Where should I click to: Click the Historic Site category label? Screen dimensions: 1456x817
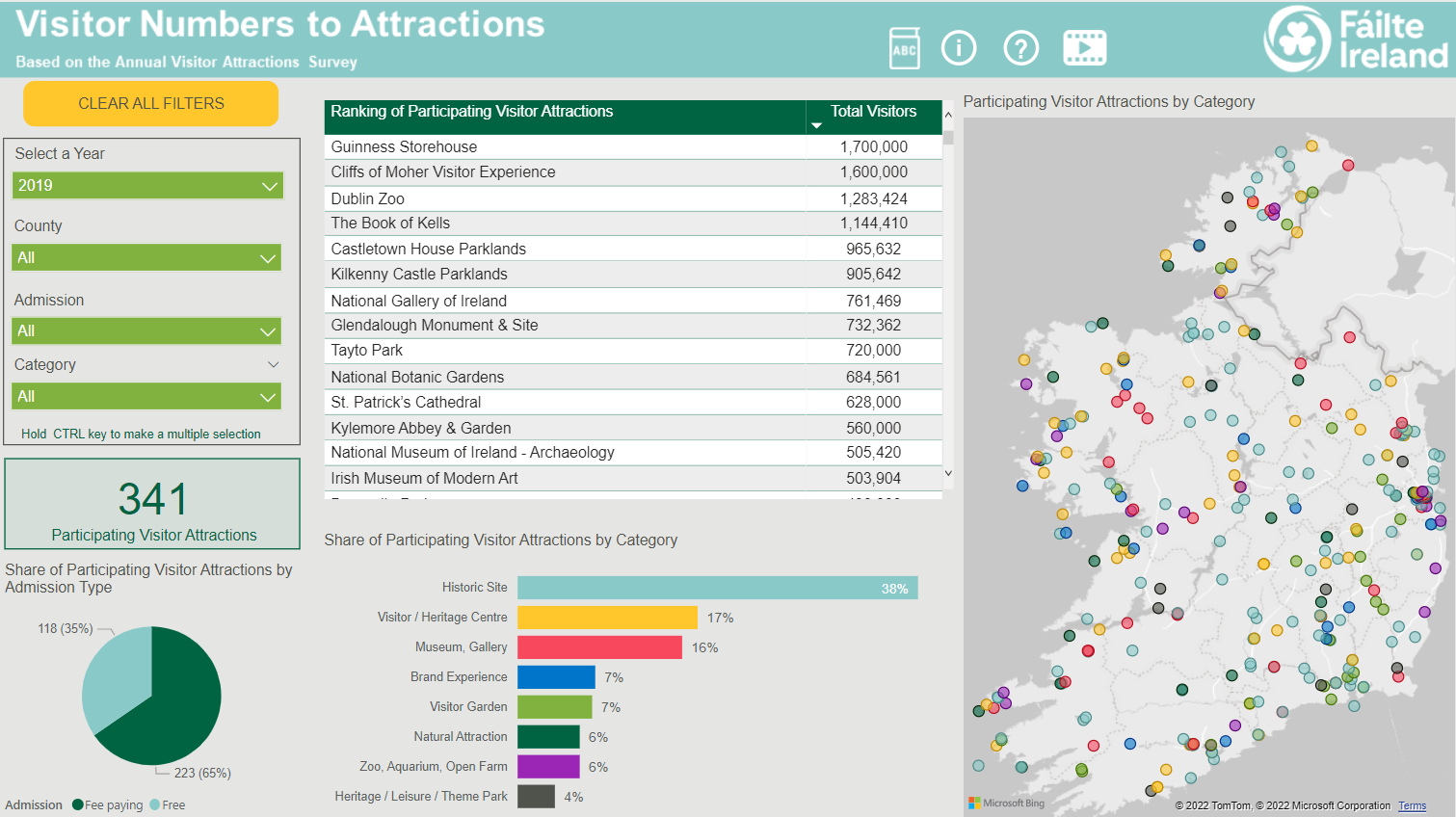pos(474,588)
